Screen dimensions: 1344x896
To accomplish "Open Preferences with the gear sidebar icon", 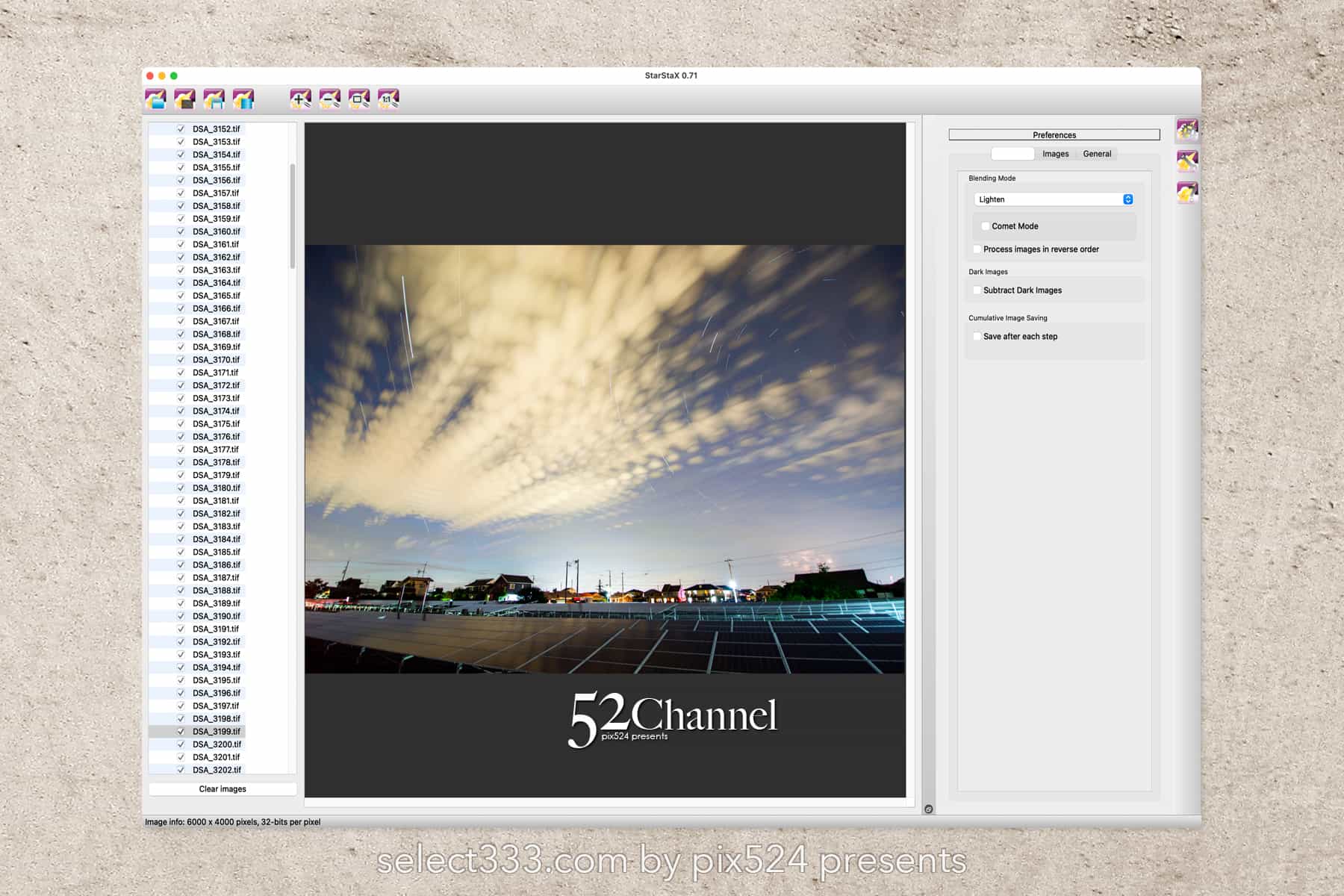I will pos(1187,130).
